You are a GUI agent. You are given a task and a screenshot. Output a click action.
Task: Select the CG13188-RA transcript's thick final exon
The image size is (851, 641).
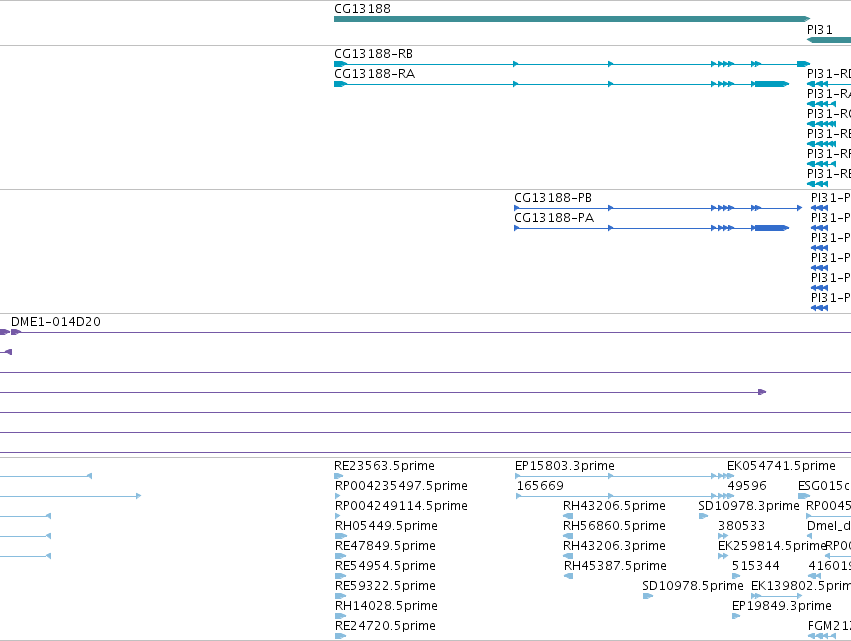pos(771,84)
